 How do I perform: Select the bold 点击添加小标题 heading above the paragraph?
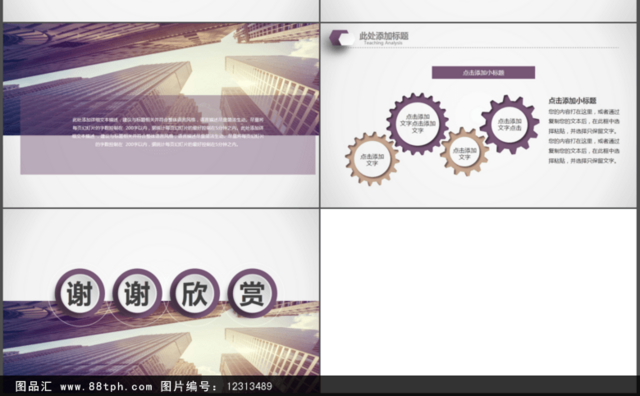click(x=572, y=101)
